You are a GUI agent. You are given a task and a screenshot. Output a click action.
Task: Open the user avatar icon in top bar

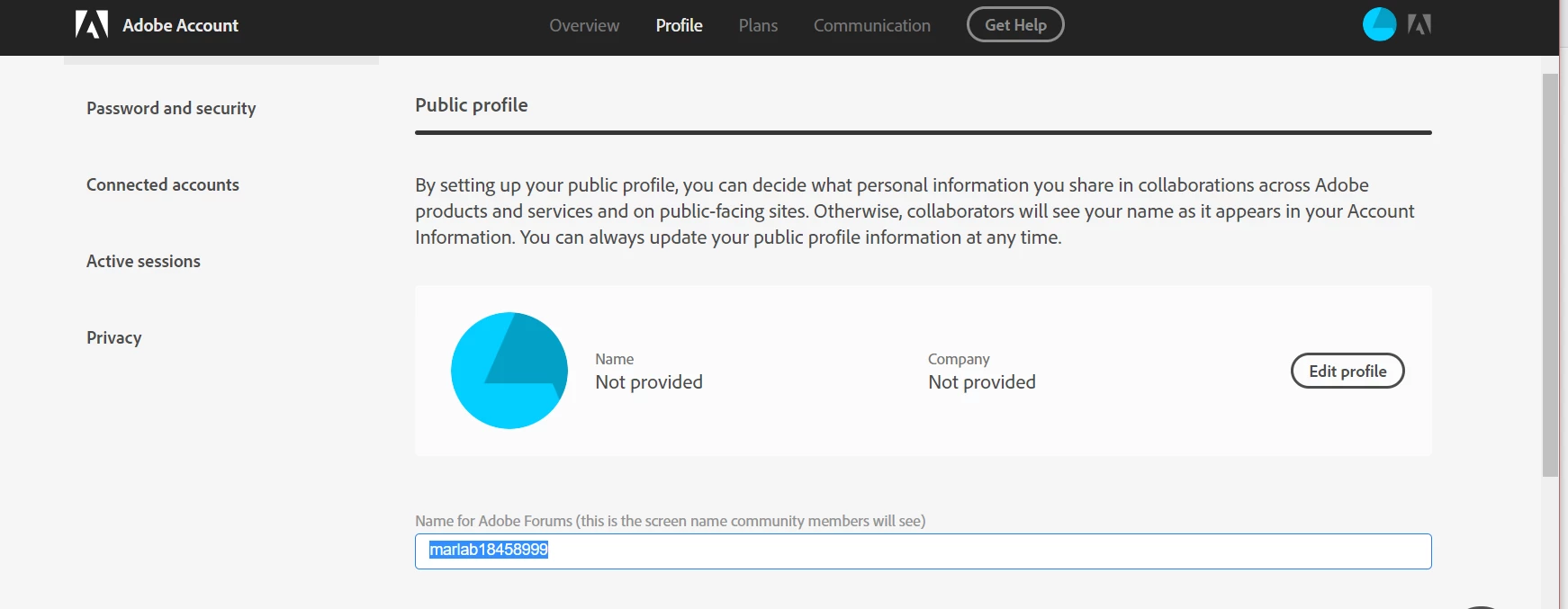[1379, 24]
